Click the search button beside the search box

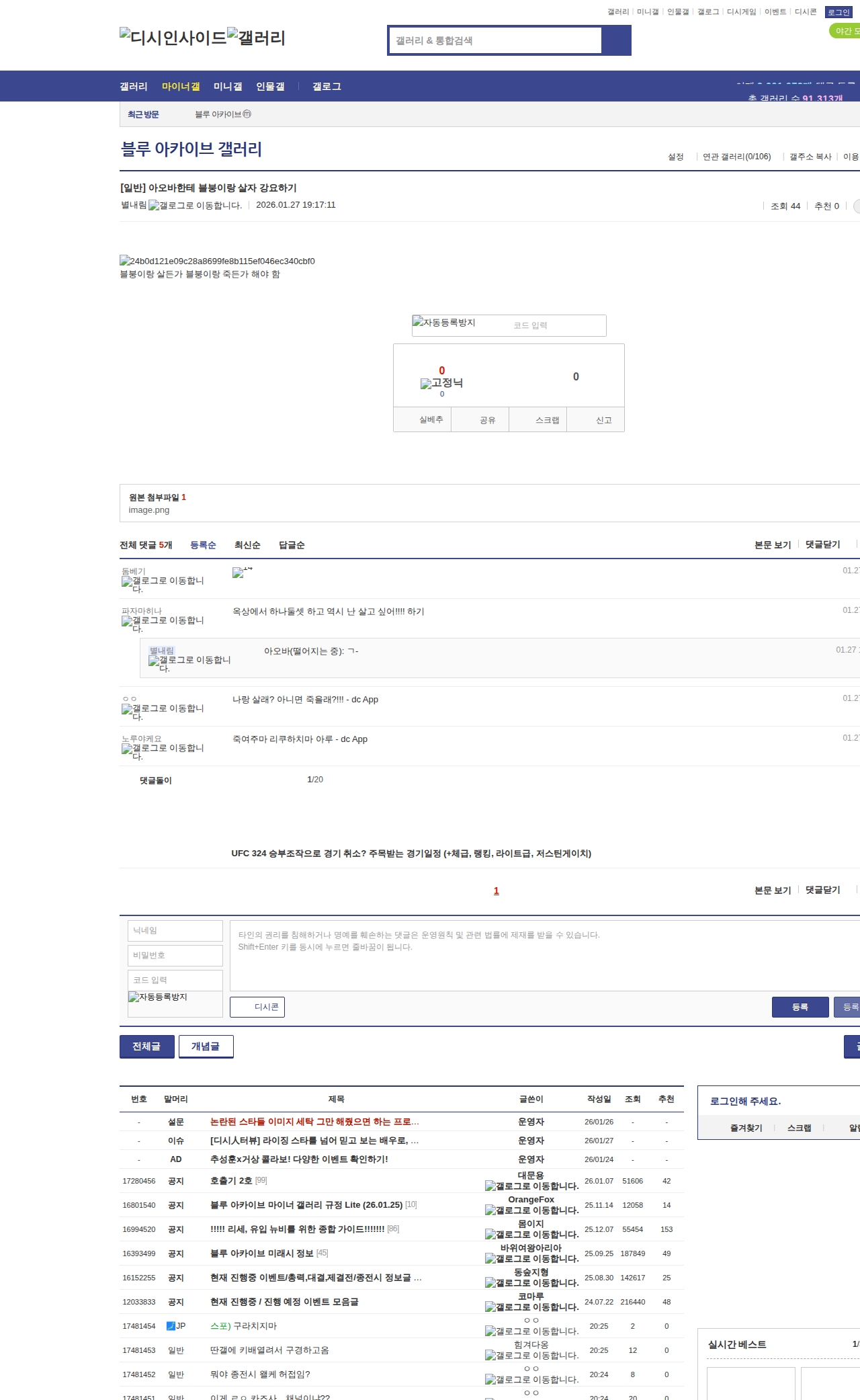(x=616, y=40)
